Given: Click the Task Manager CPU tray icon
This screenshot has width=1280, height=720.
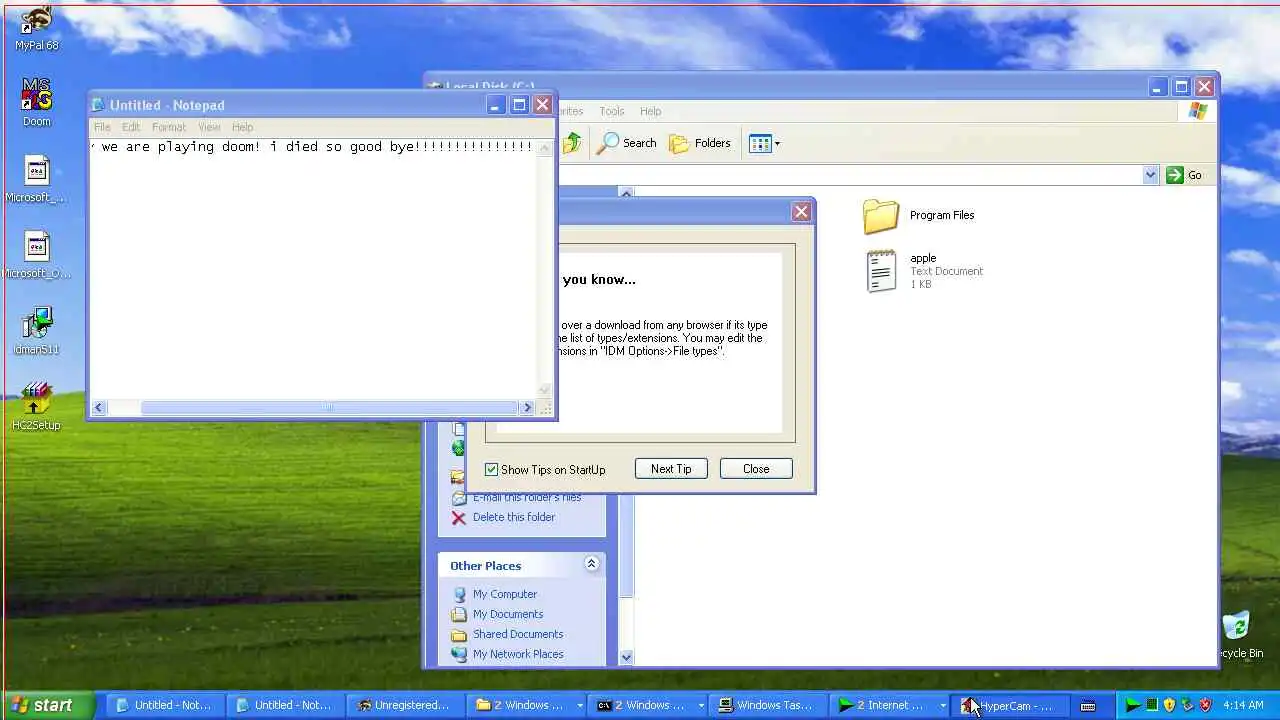Looking at the screenshot, I should click(x=1151, y=705).
